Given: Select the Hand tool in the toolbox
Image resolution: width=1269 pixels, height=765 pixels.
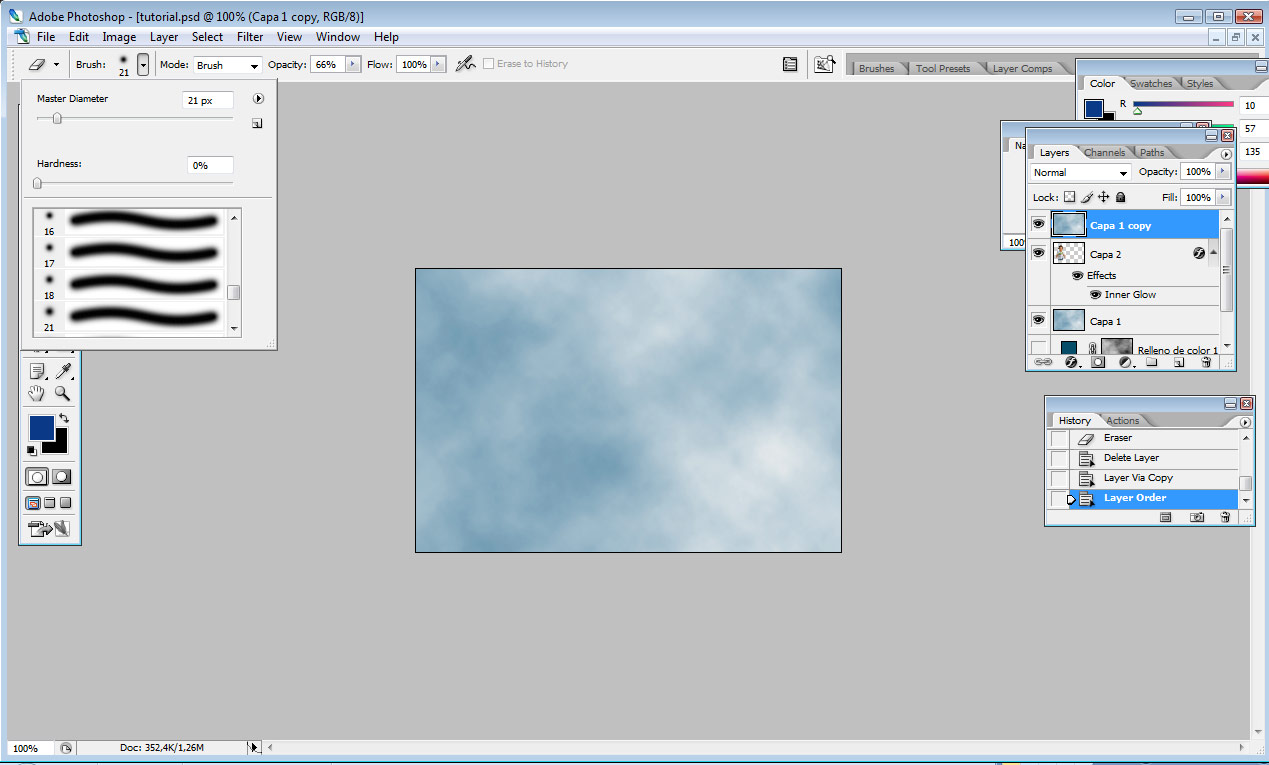Looking at the screenshot, I should [x=37, y=394].
